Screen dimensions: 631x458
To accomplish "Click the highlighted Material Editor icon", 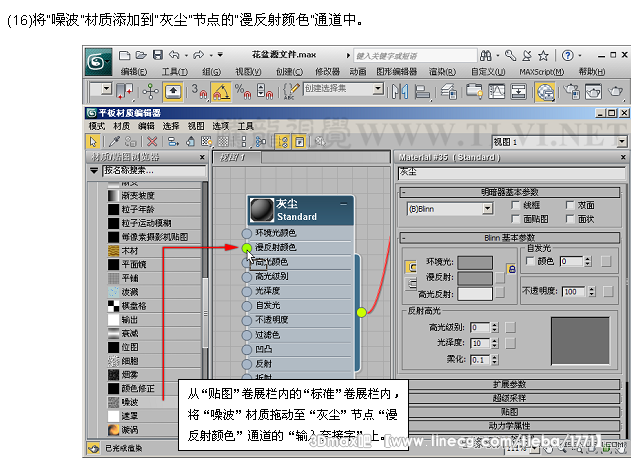I will tap(545, 92).
